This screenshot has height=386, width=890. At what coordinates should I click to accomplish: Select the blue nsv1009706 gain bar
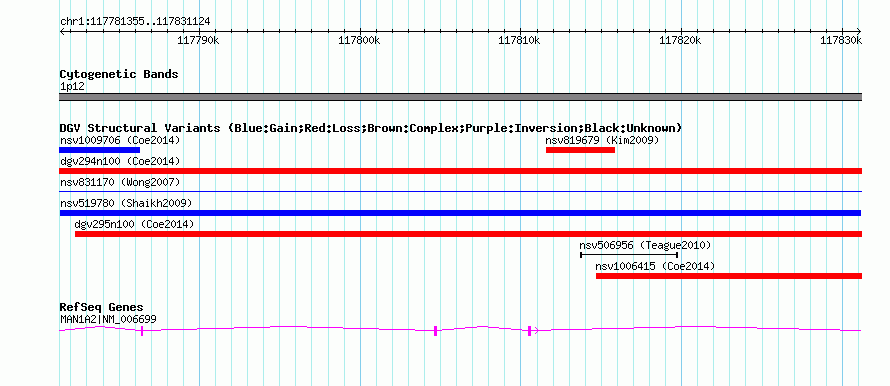point(99,150)
